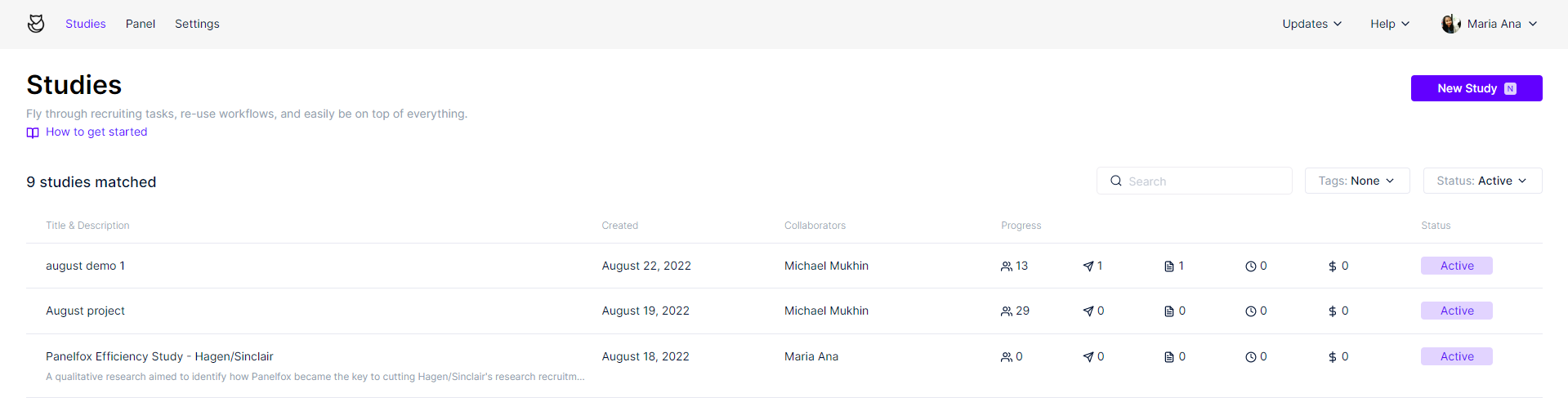Click the book icon beside How to get started

(33, 132)
